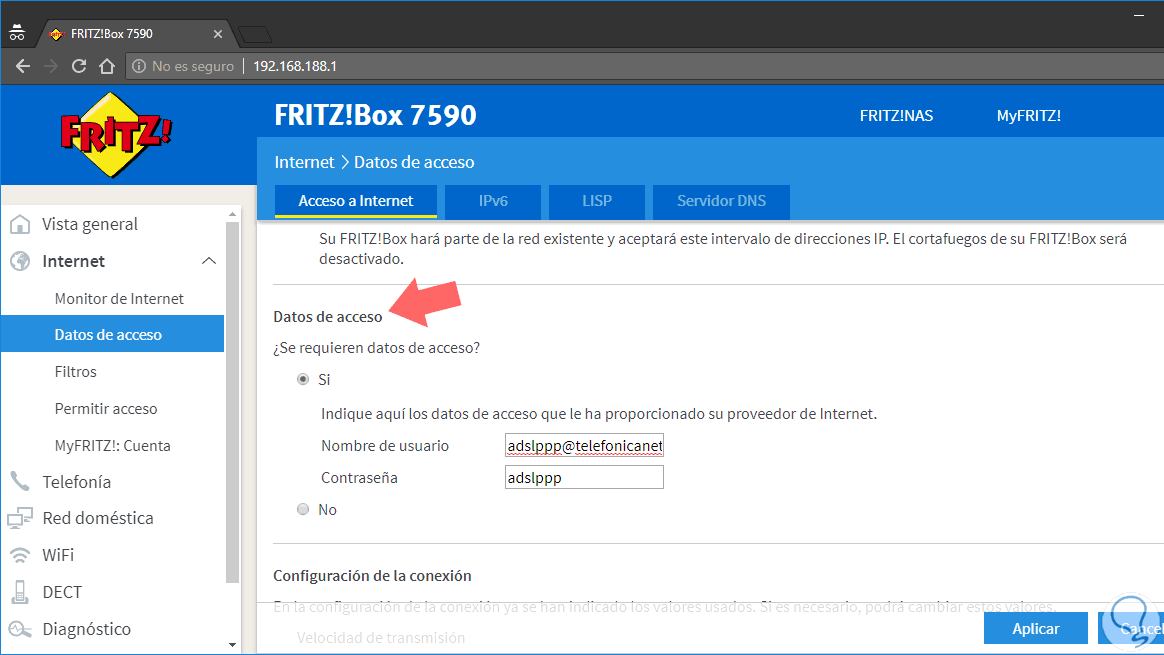Select Datos de acceso in sidebar
Image resolution: width=1164 pixels, height=655 pixels.
tap(113, 334)
